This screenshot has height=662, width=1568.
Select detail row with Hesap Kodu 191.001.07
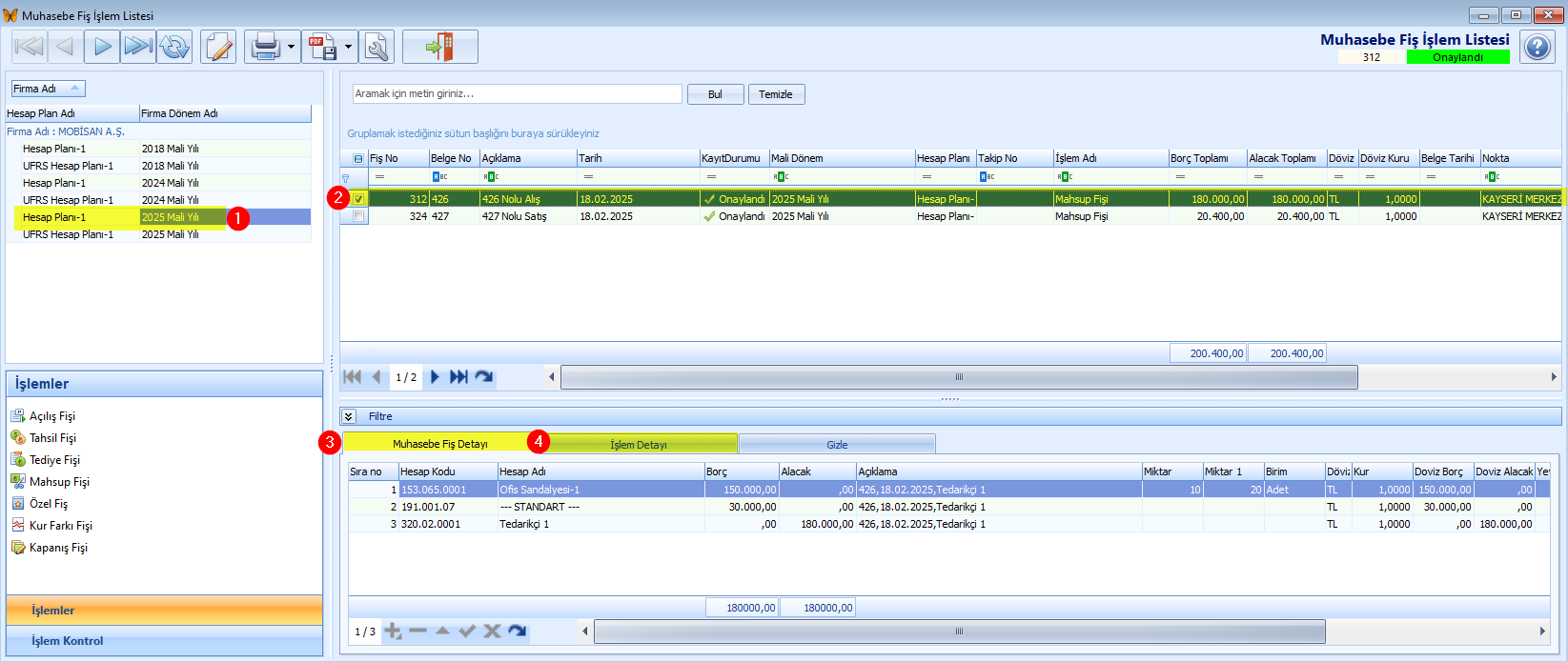[x=948, y=507]
